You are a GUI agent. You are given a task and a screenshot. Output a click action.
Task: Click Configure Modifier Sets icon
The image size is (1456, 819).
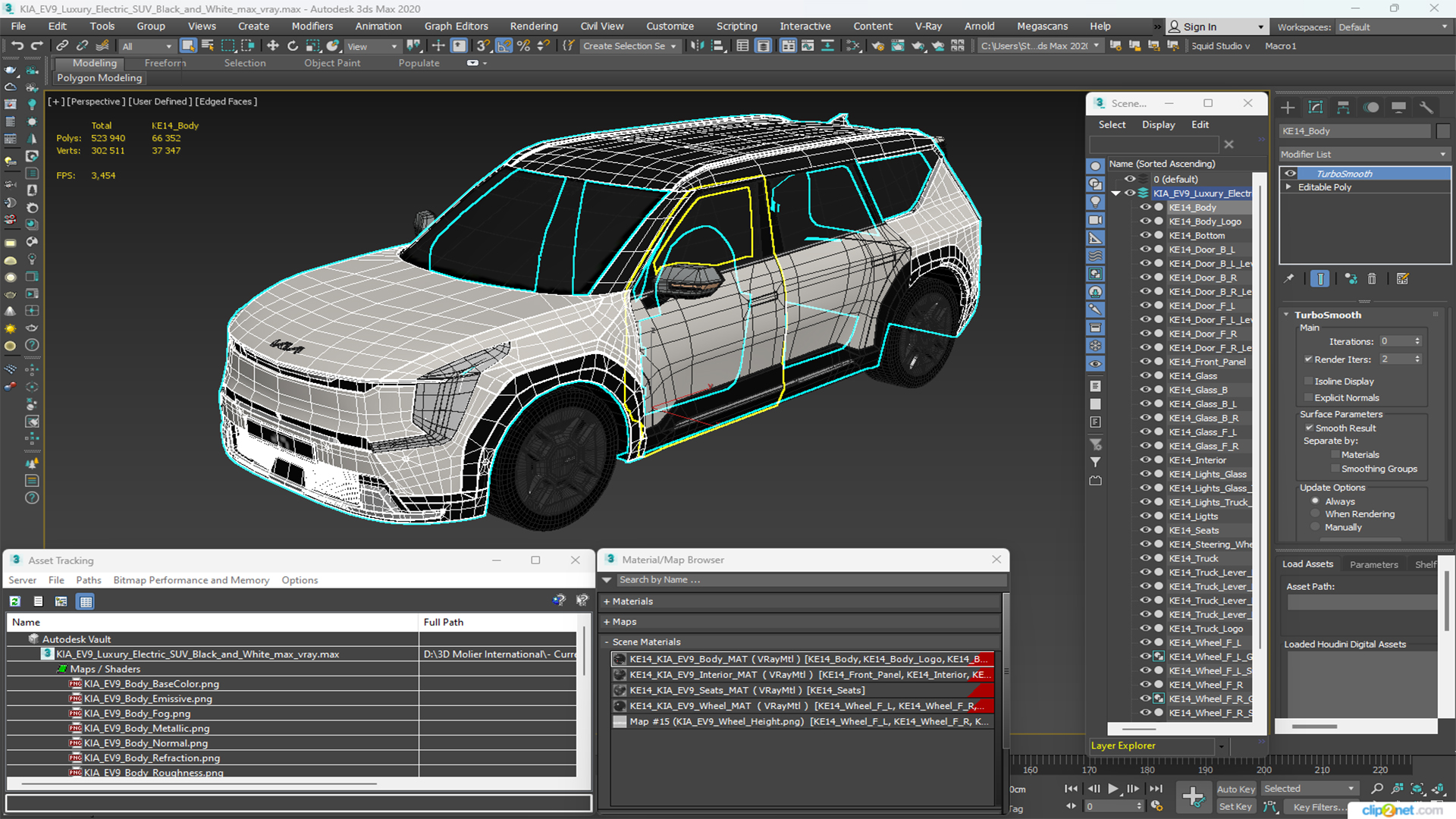pos(1402,279)
